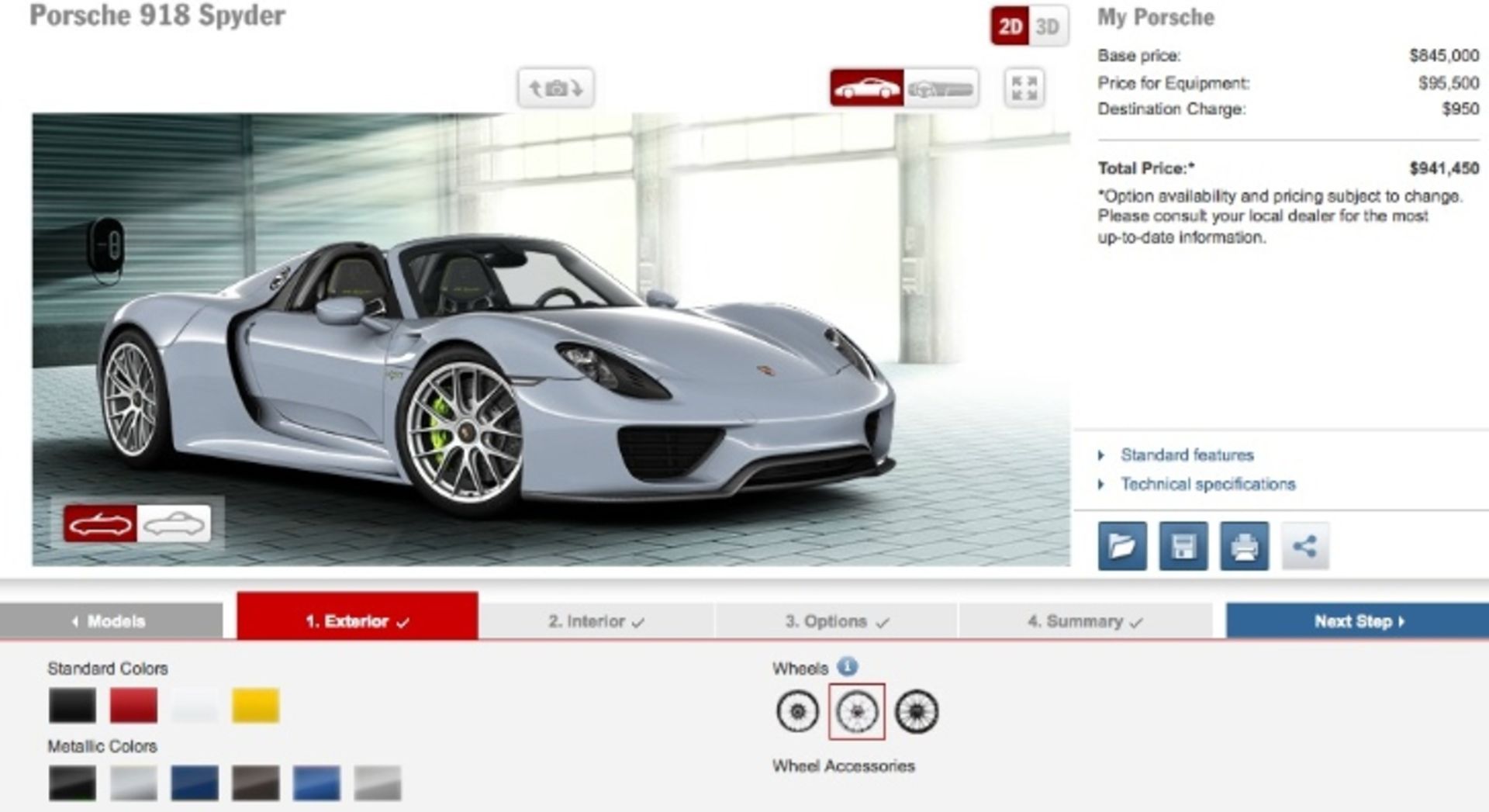Print the configuration using printer icon
Viewport: 1489px width, 812px height.
pos(1244,547)
